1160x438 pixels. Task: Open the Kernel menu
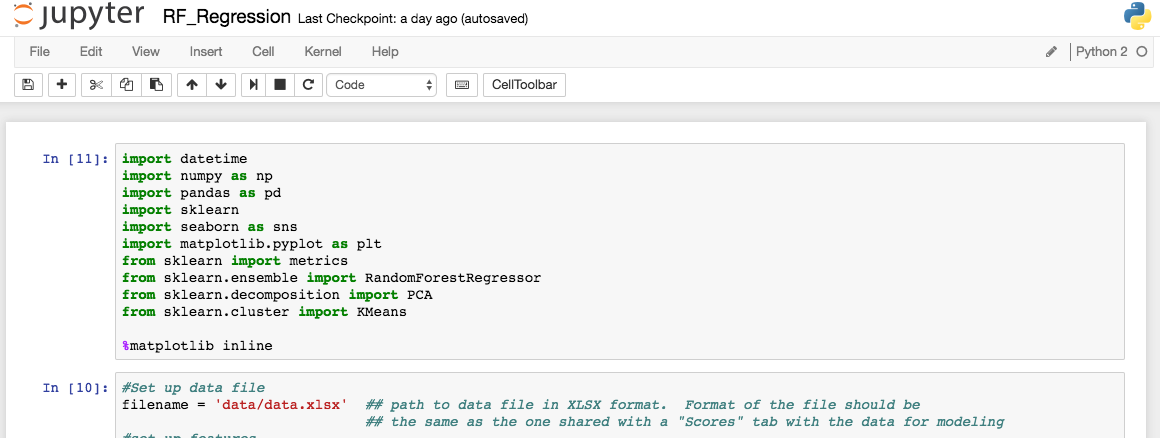point(323,52)
